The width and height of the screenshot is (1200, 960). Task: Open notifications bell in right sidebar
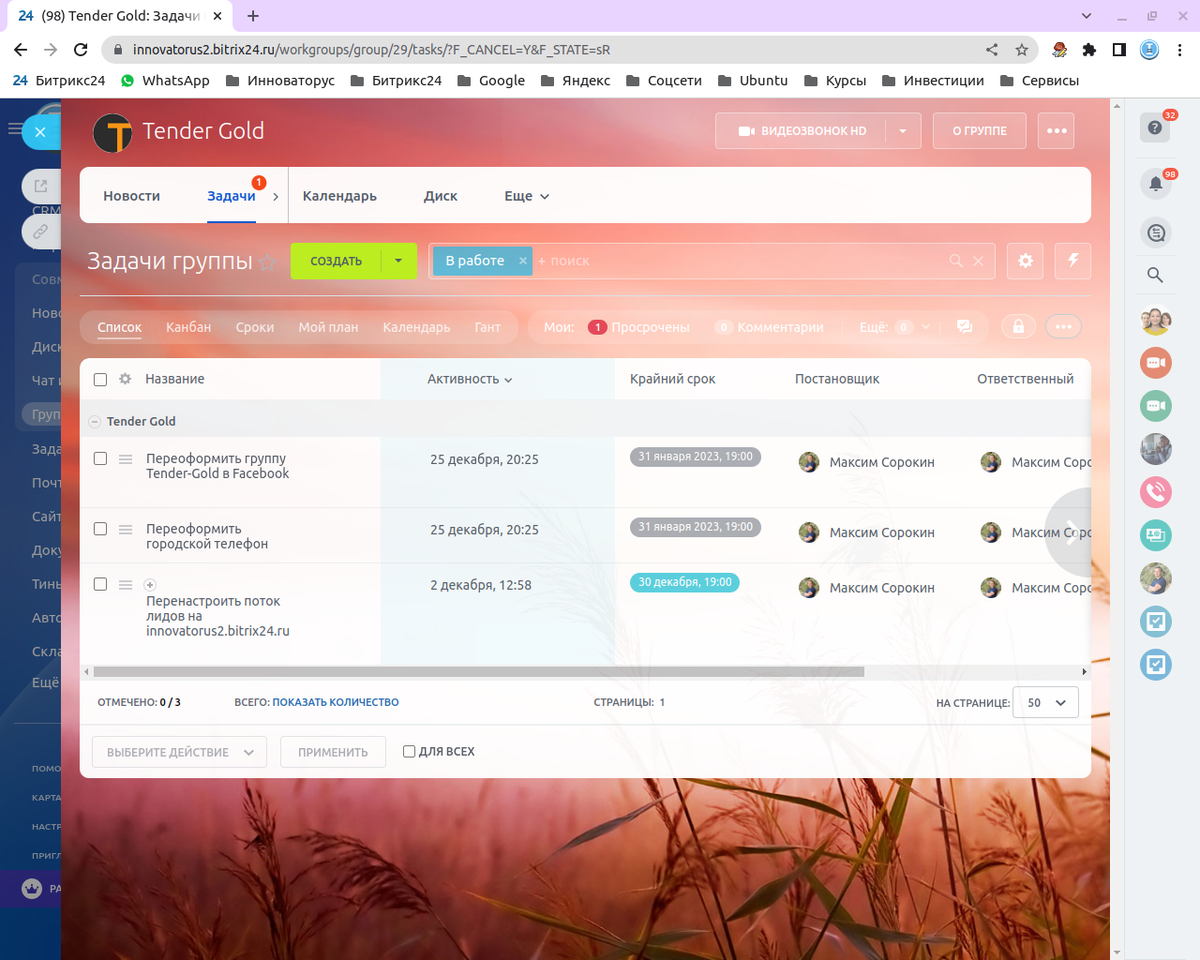click(x=1155, y=183)
